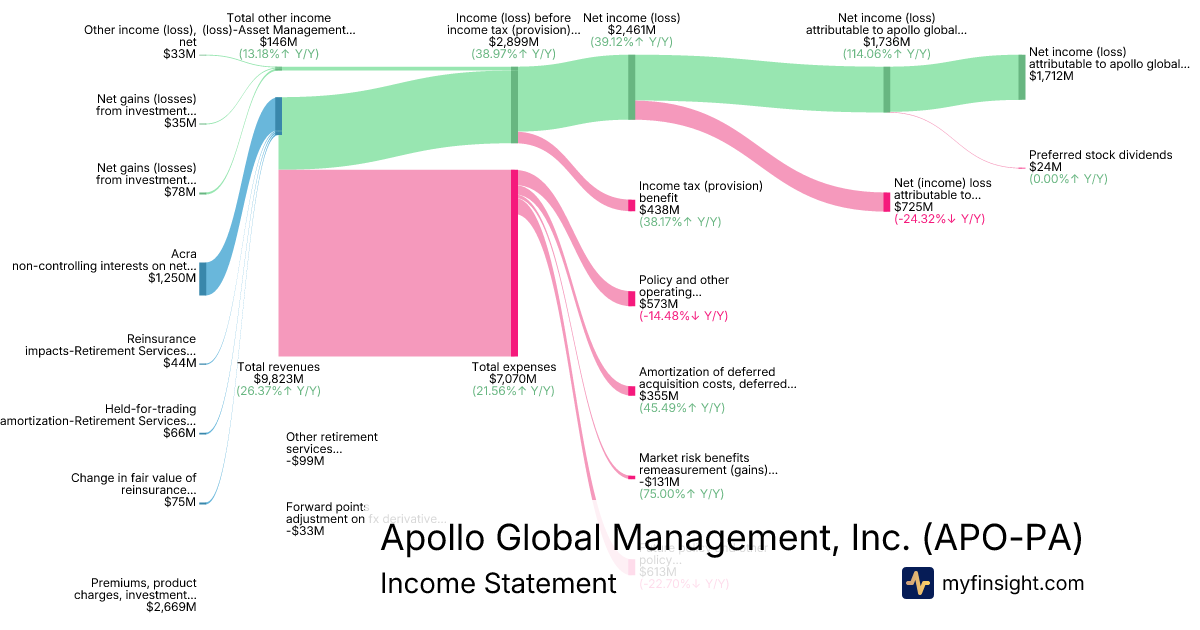Click the green Net income (loss) $2,461M node
The height and width of the screenshot is (630, 1200).
point(631,87)
